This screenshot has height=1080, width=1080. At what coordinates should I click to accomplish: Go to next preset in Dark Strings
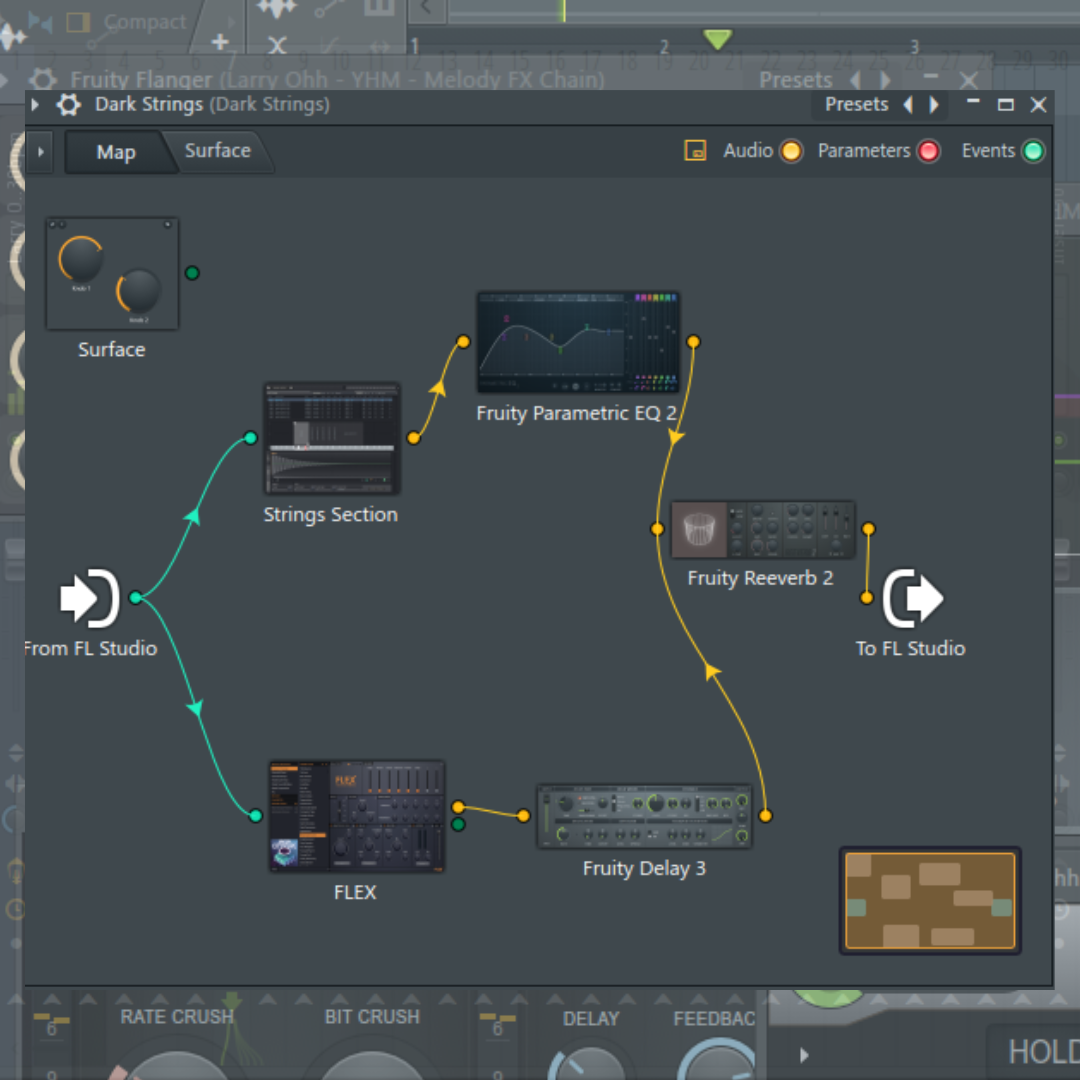(x=933, y=105)
